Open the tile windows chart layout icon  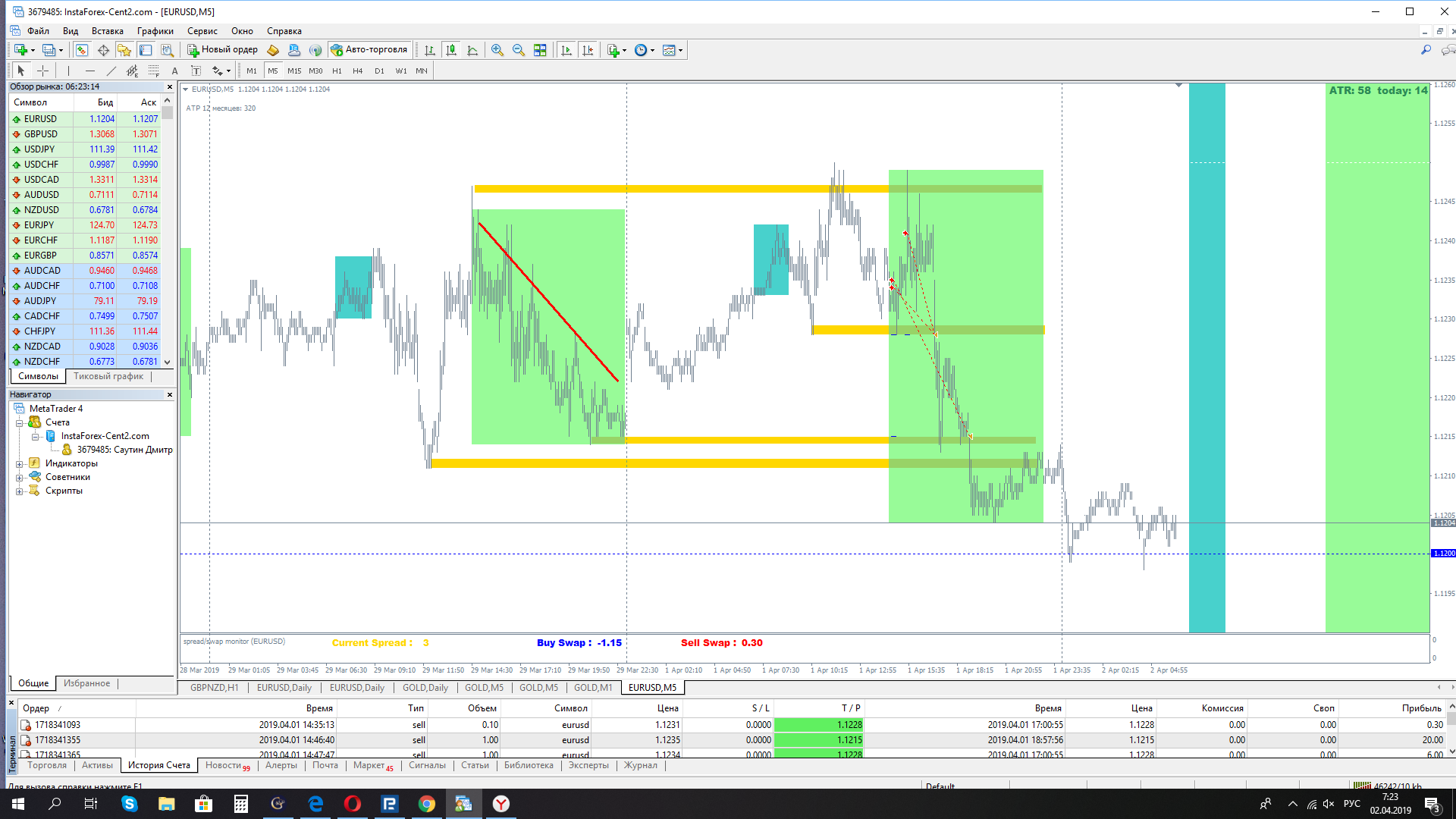[540, 50]
